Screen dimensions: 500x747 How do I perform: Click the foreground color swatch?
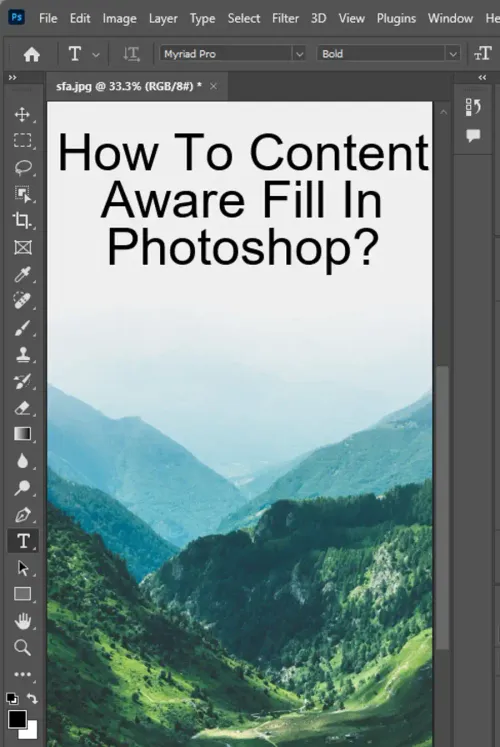[x=16, y=719]
